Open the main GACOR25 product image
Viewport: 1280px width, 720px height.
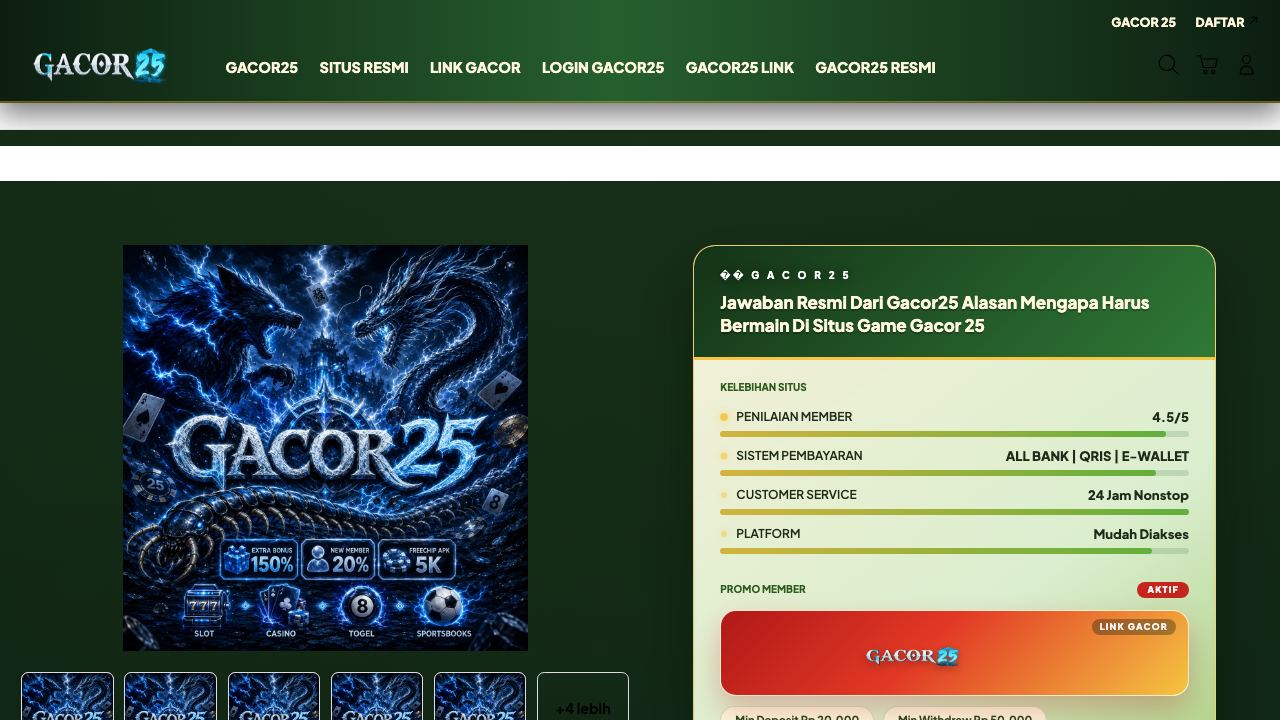325,448
